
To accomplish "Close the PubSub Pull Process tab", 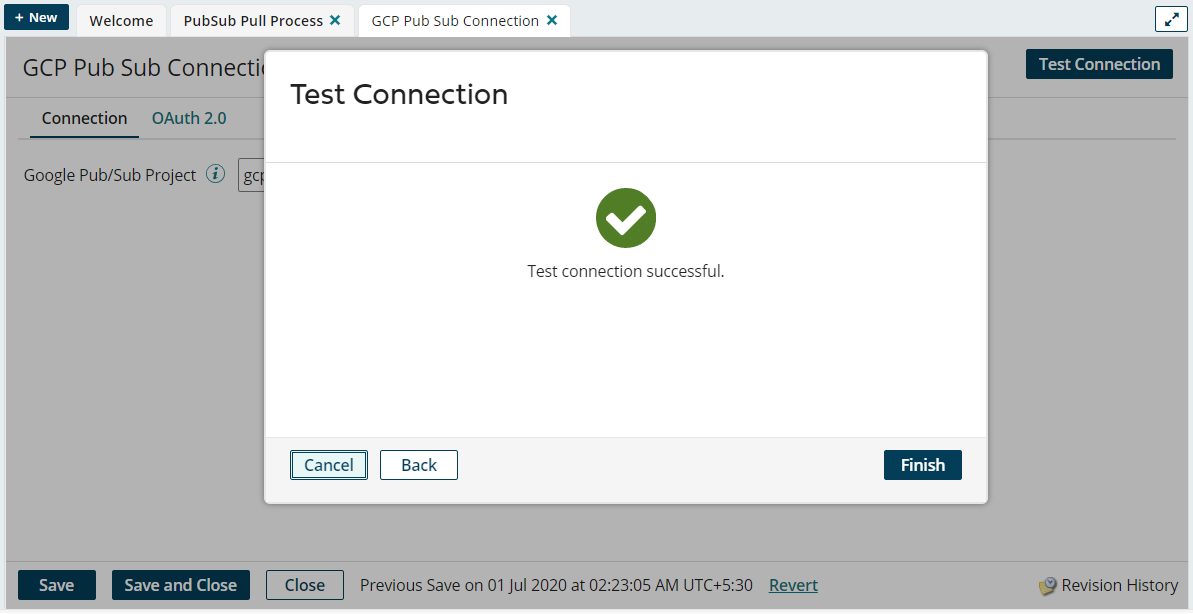I will (x=335, y=20).
